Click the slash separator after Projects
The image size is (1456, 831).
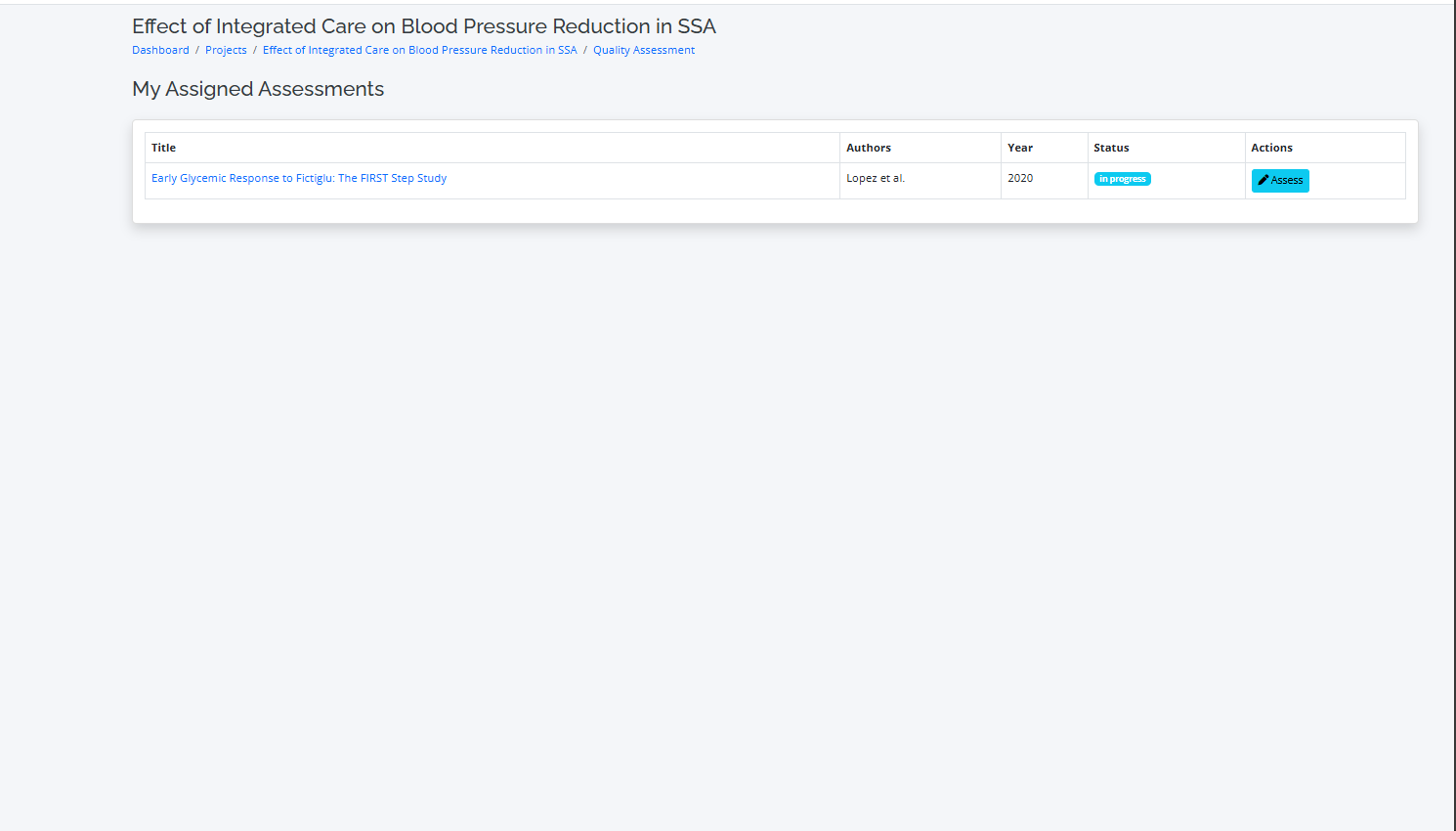pyautogui.click(x=255, y=50)
